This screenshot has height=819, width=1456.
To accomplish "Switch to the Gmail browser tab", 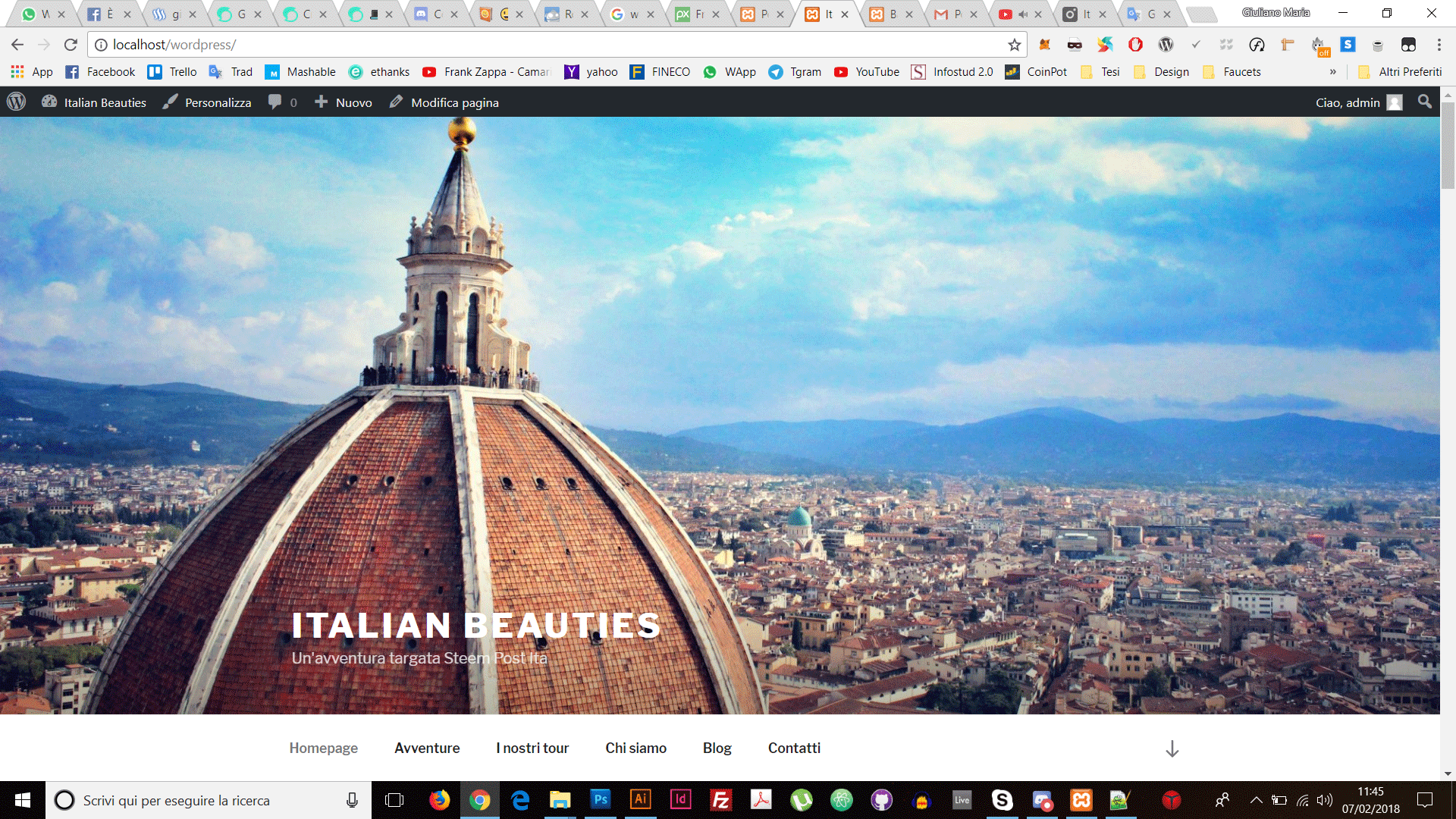I will [954, 14].
